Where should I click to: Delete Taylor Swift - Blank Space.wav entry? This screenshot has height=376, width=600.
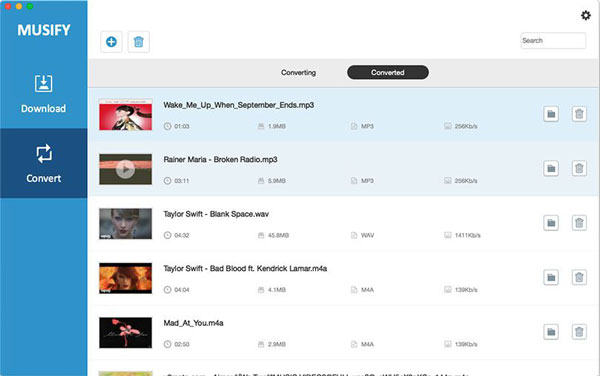tap(579, 223)
